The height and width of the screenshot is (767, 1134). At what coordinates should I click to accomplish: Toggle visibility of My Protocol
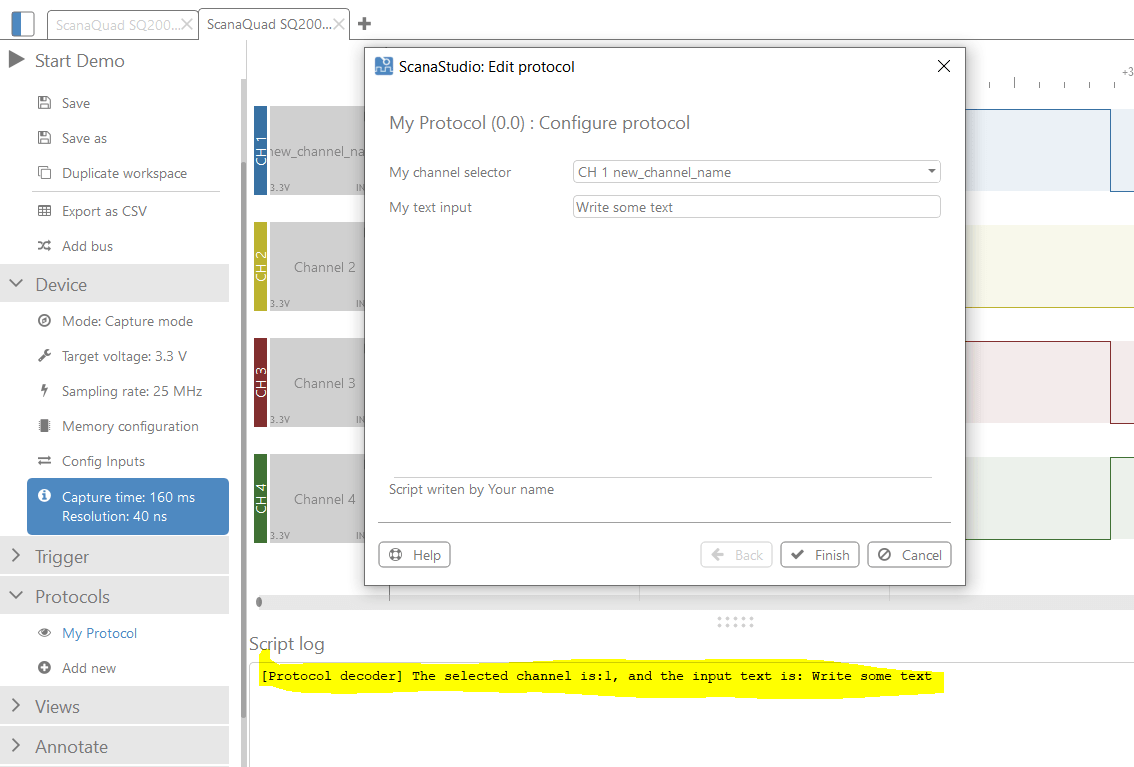45,632
